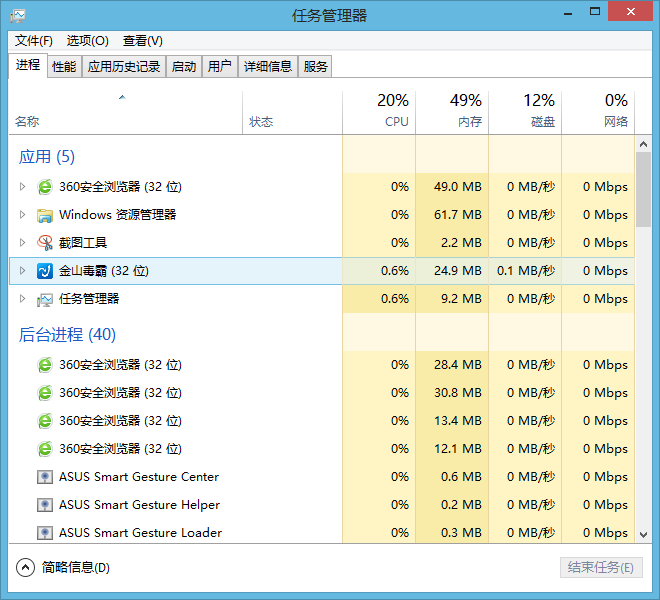This screenshot has width=660, height=600.
Task: Switch to the 详细信息 tab
Action: (268, 67)
